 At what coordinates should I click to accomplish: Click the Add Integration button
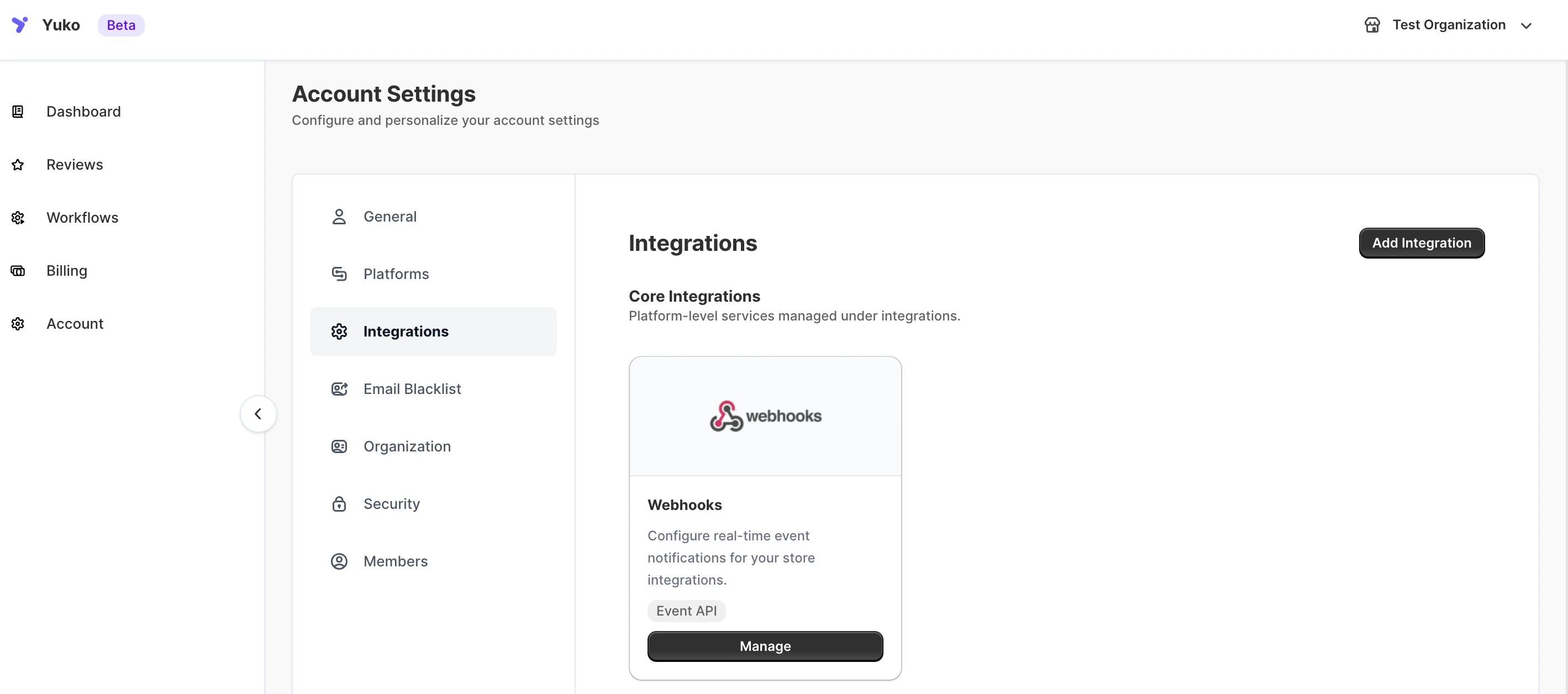[x=1421, y=243]
